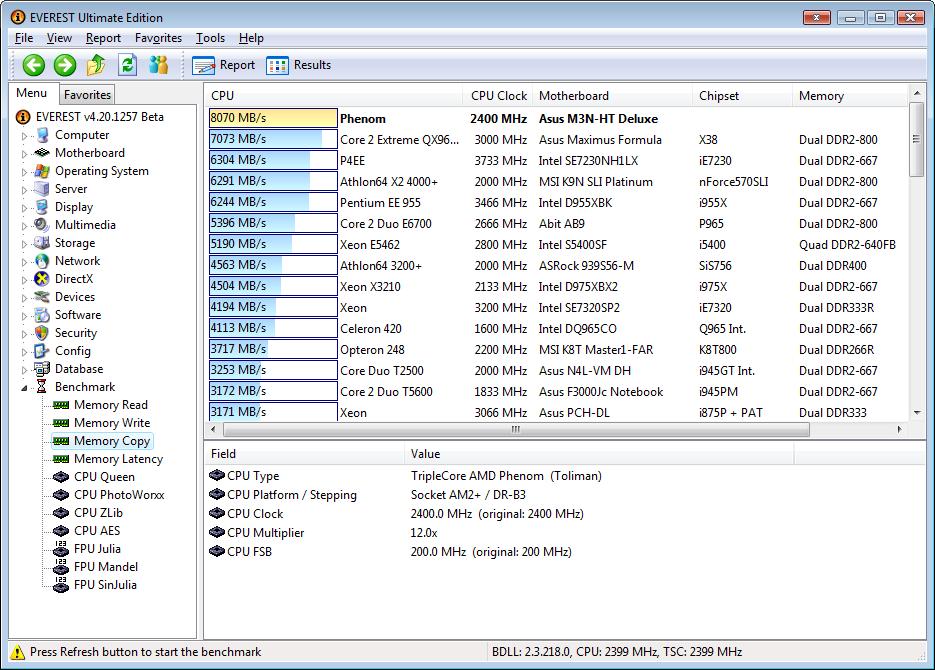This screenshot has width=935, height=670.
Task: Sort by the CPU Clock column header
Action: 497,96
